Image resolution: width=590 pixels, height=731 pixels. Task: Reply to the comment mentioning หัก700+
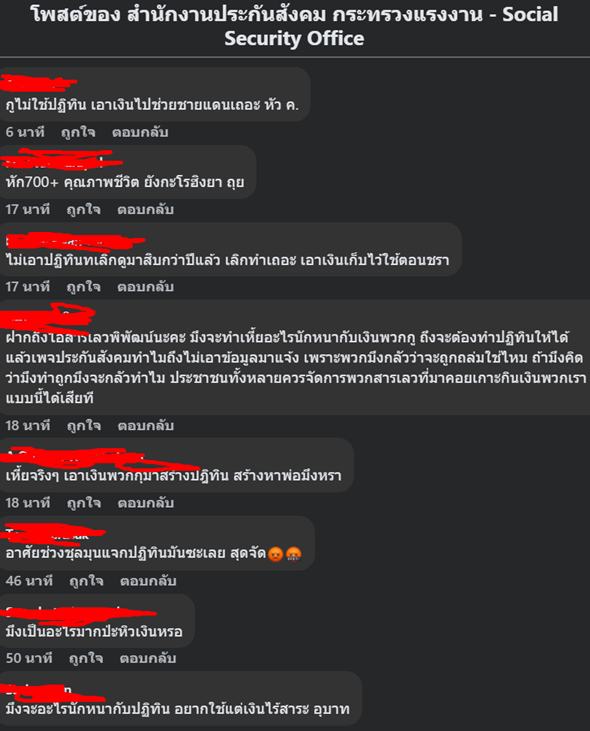tap(145, 209)
